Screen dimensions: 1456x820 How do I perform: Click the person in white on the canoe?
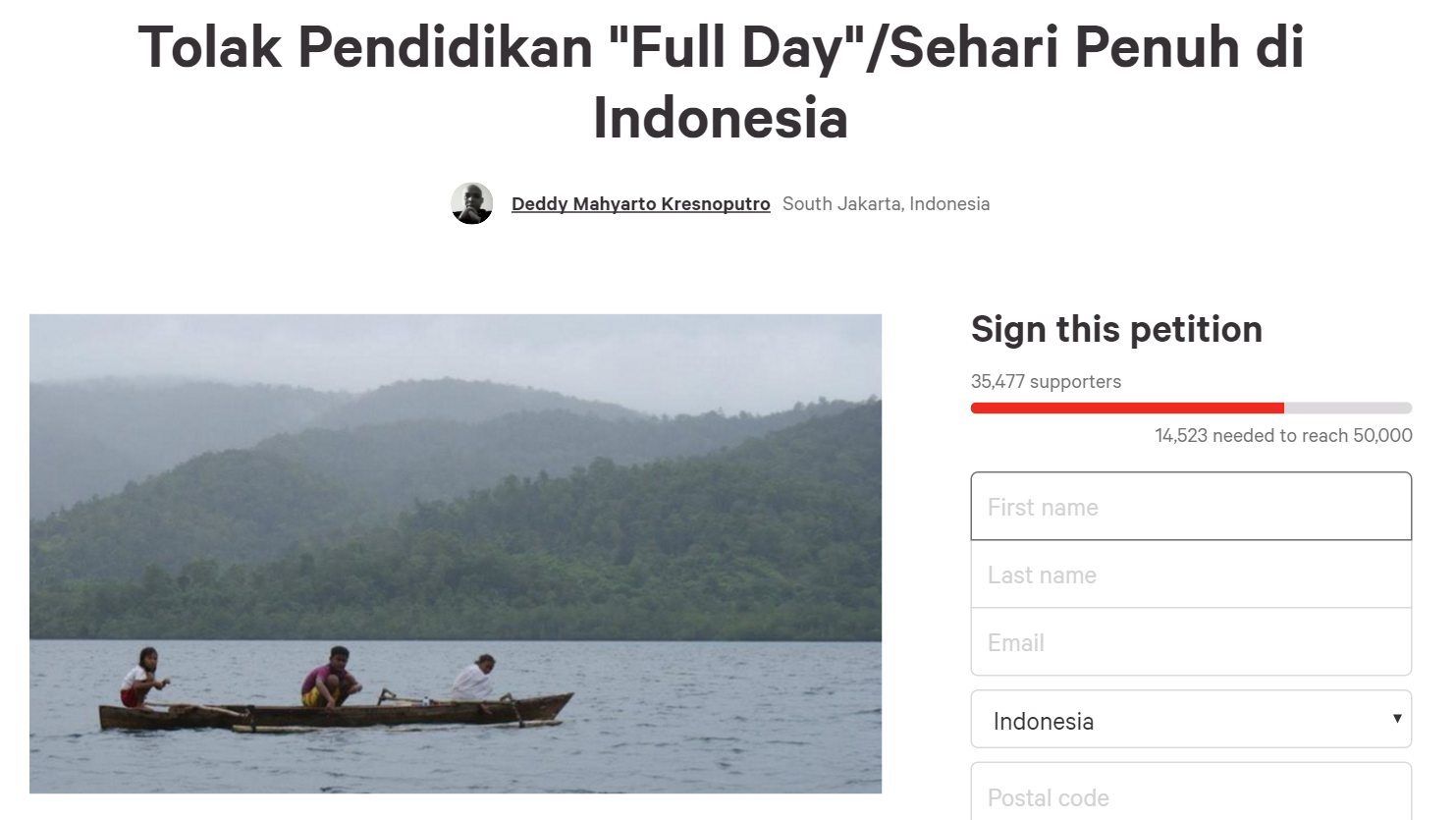click(x=475, y=679)
